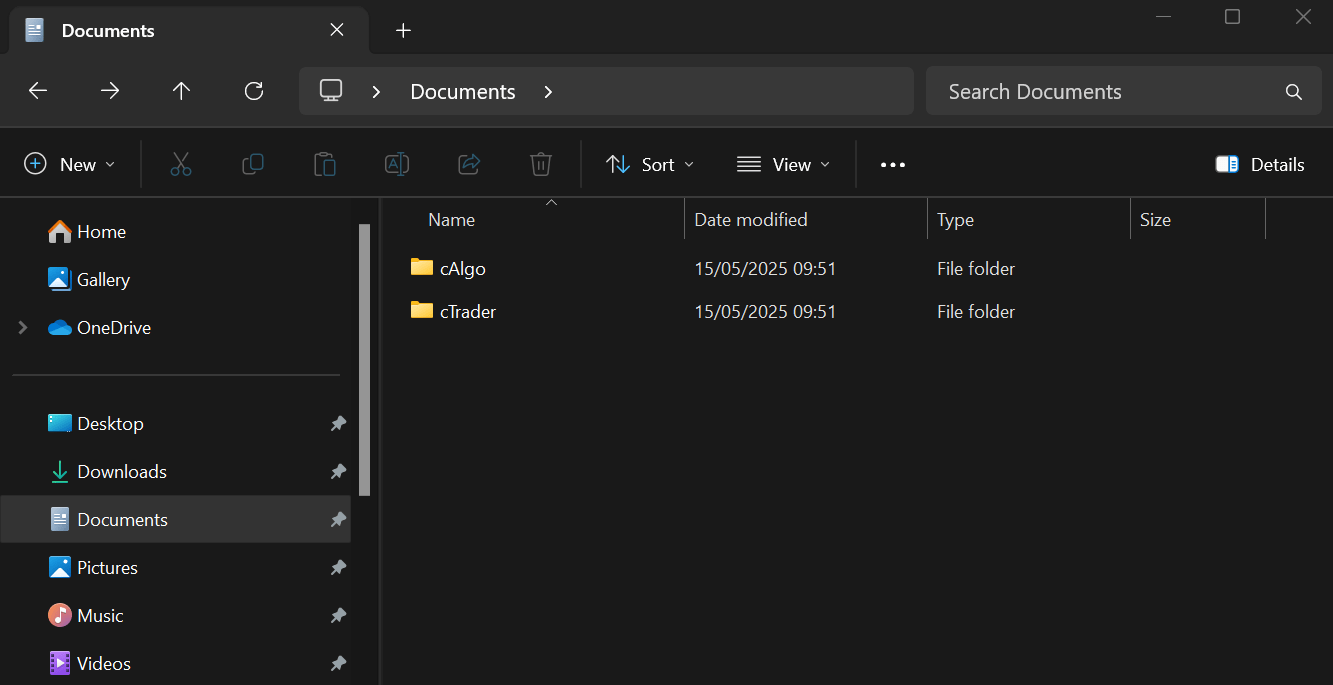
Task: Sort by the Type column header
Action: coord(955,220)
